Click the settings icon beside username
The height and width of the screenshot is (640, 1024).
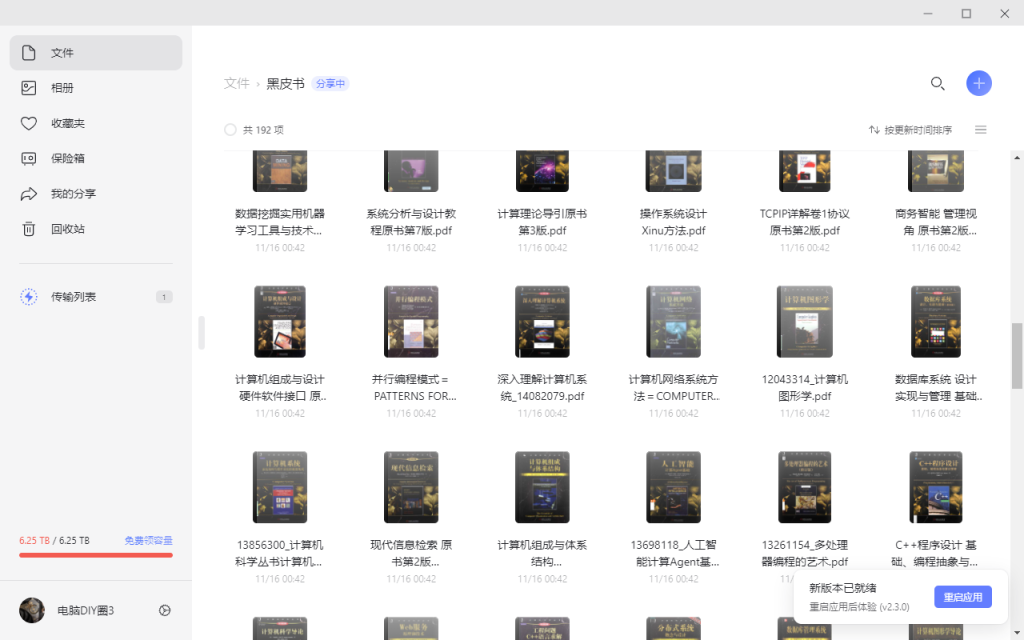click(x=165, y=611)
